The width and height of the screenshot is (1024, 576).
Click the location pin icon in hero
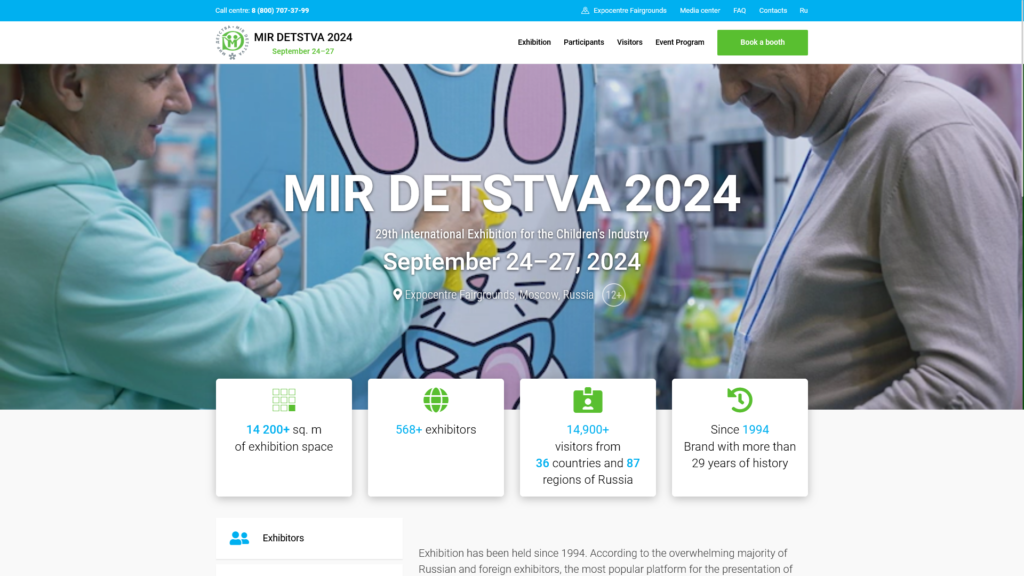pos(397,295)
